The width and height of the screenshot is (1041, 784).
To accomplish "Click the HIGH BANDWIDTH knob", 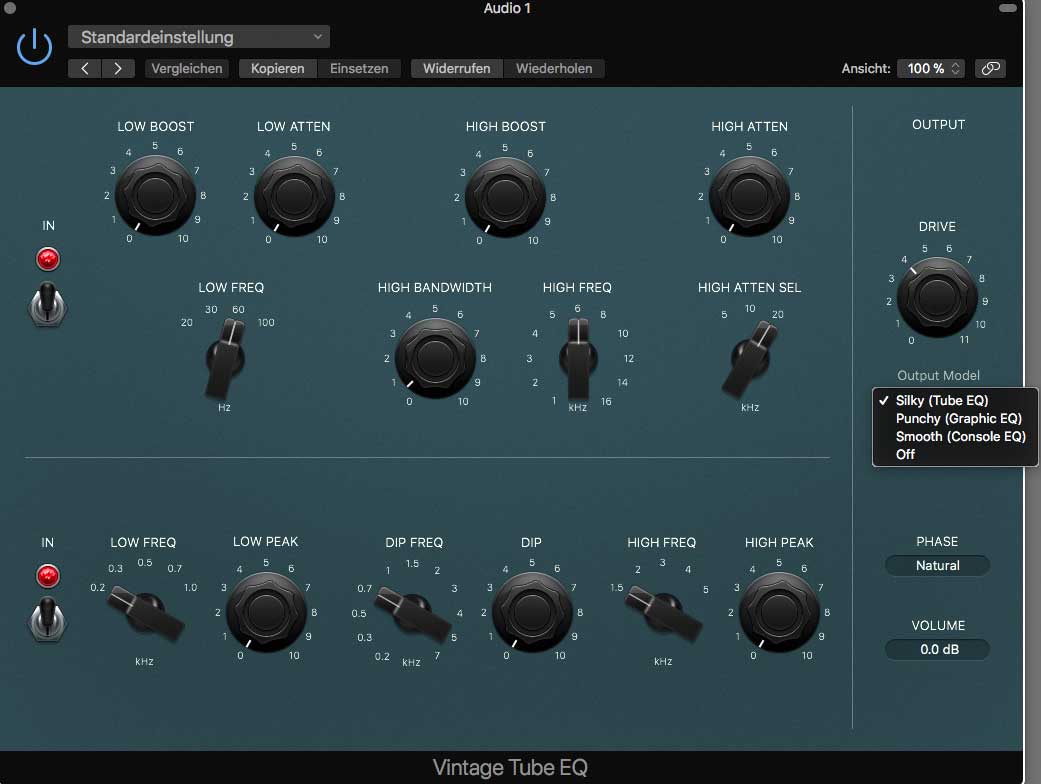I will (x=435, y=355).
